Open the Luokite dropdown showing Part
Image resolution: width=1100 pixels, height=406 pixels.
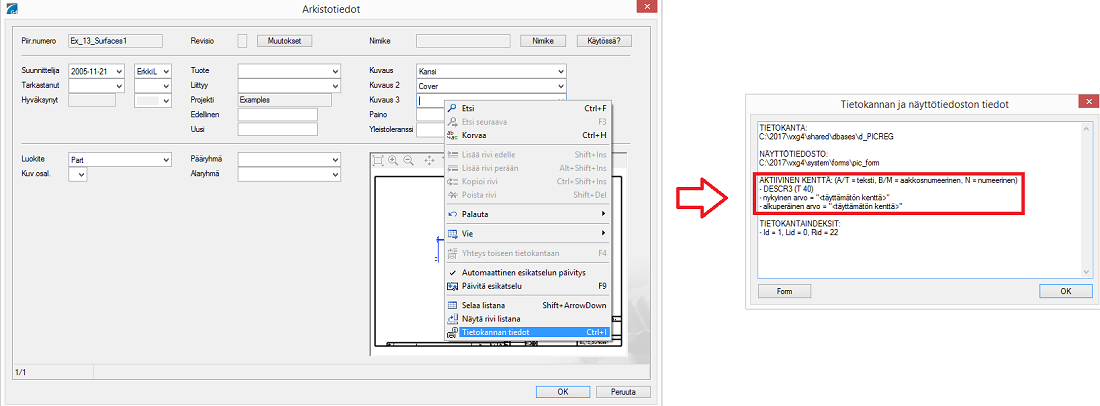coord(166,159)
